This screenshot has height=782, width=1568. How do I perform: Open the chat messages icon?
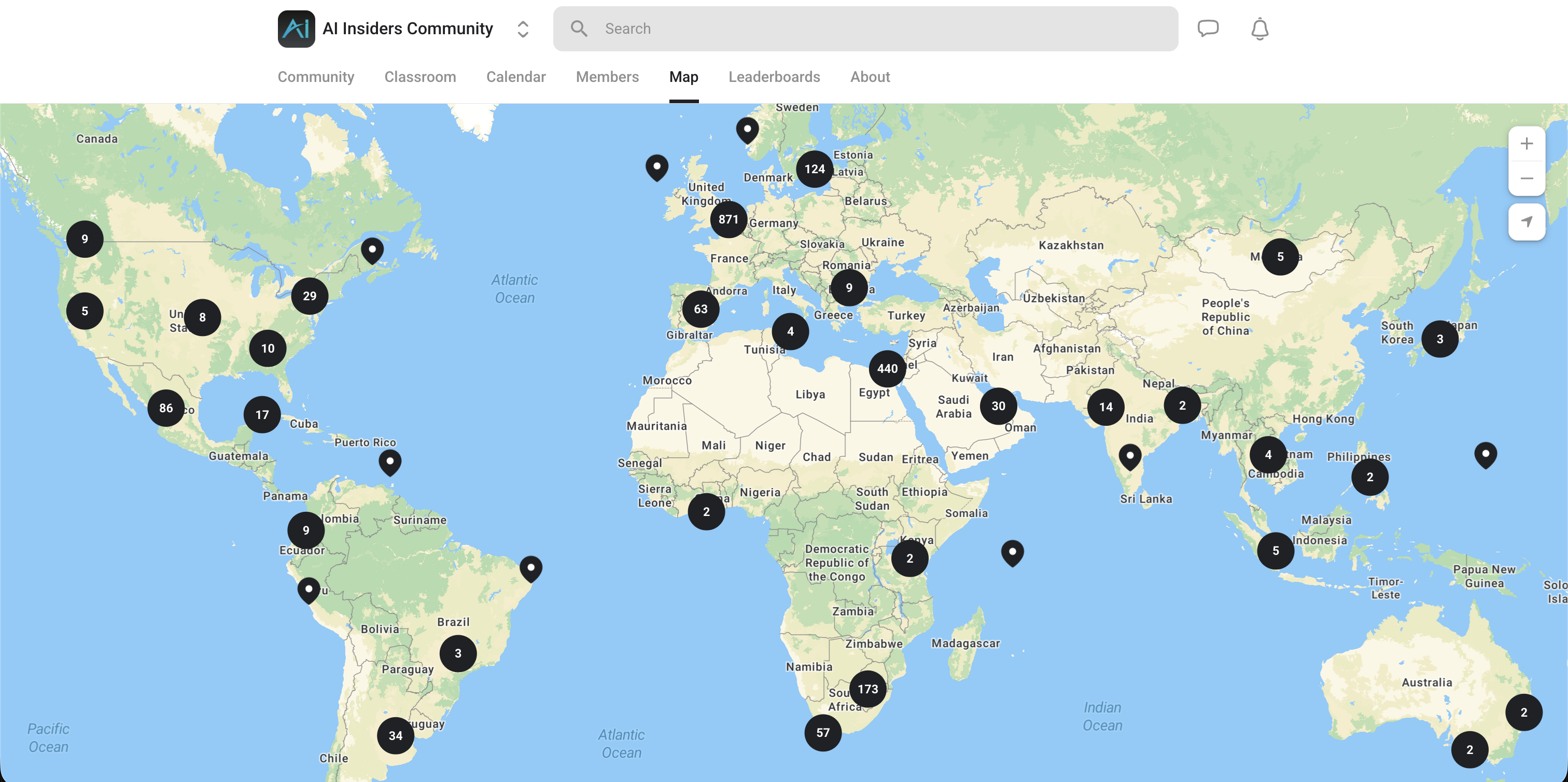[x=1208, y=29]
